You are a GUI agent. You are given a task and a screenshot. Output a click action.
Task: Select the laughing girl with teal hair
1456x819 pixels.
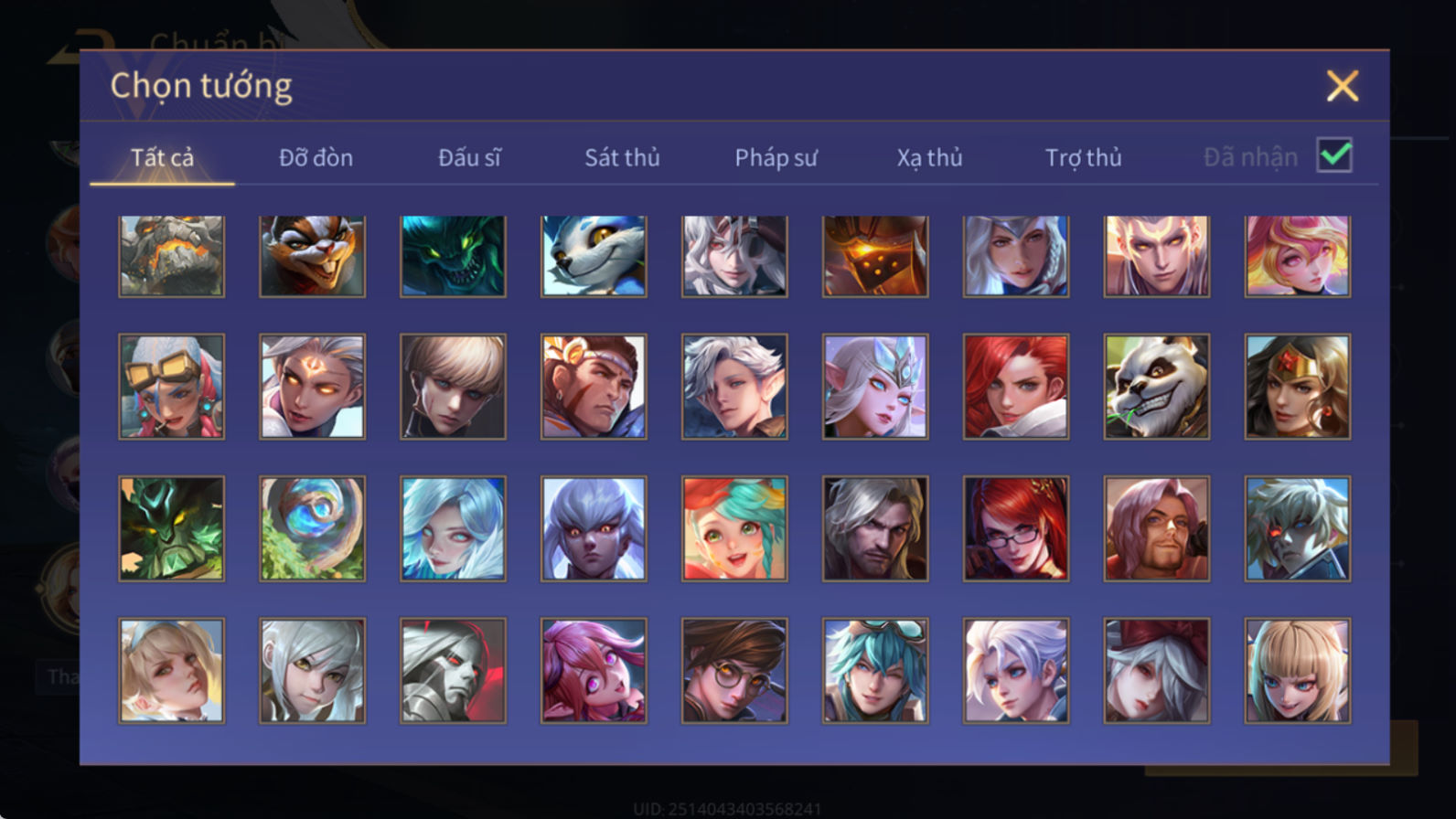734,528
